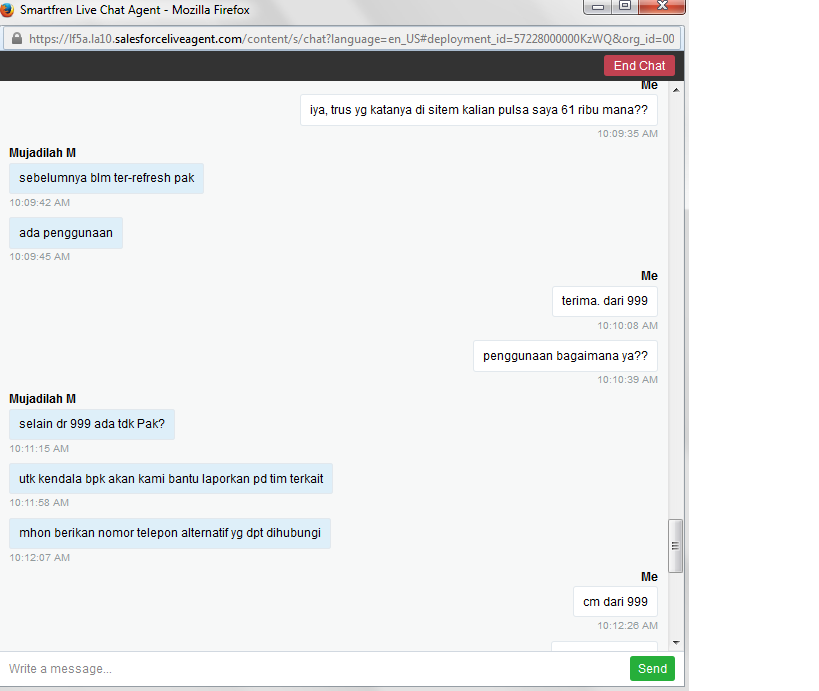Click timestamp 10:09:42 AM
The image size is (819, 691).
[x=40, y=203]
